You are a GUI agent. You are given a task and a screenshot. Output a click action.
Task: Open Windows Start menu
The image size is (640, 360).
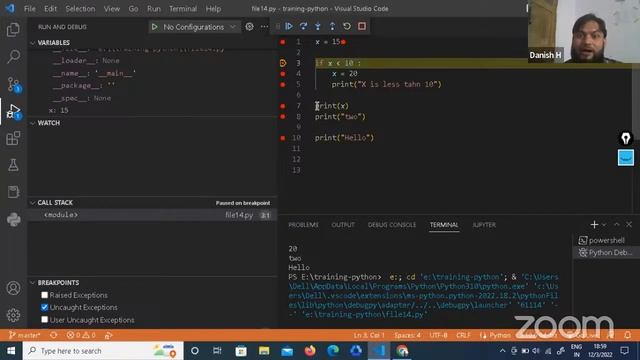tap(11, 351)
